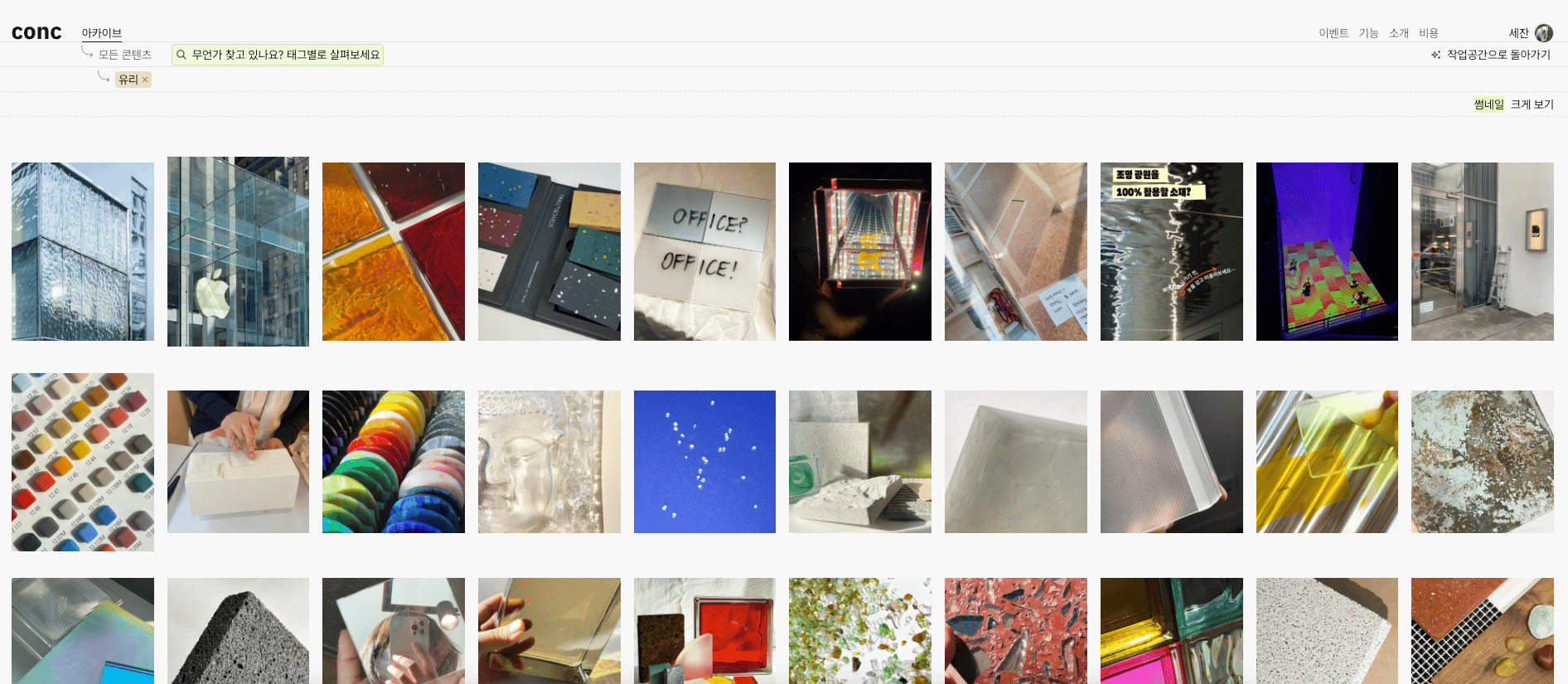Click the sparkle icon beside 작업공간으로 돌아가기
Screen dimensions: 1568x684
click(1436, 55)
